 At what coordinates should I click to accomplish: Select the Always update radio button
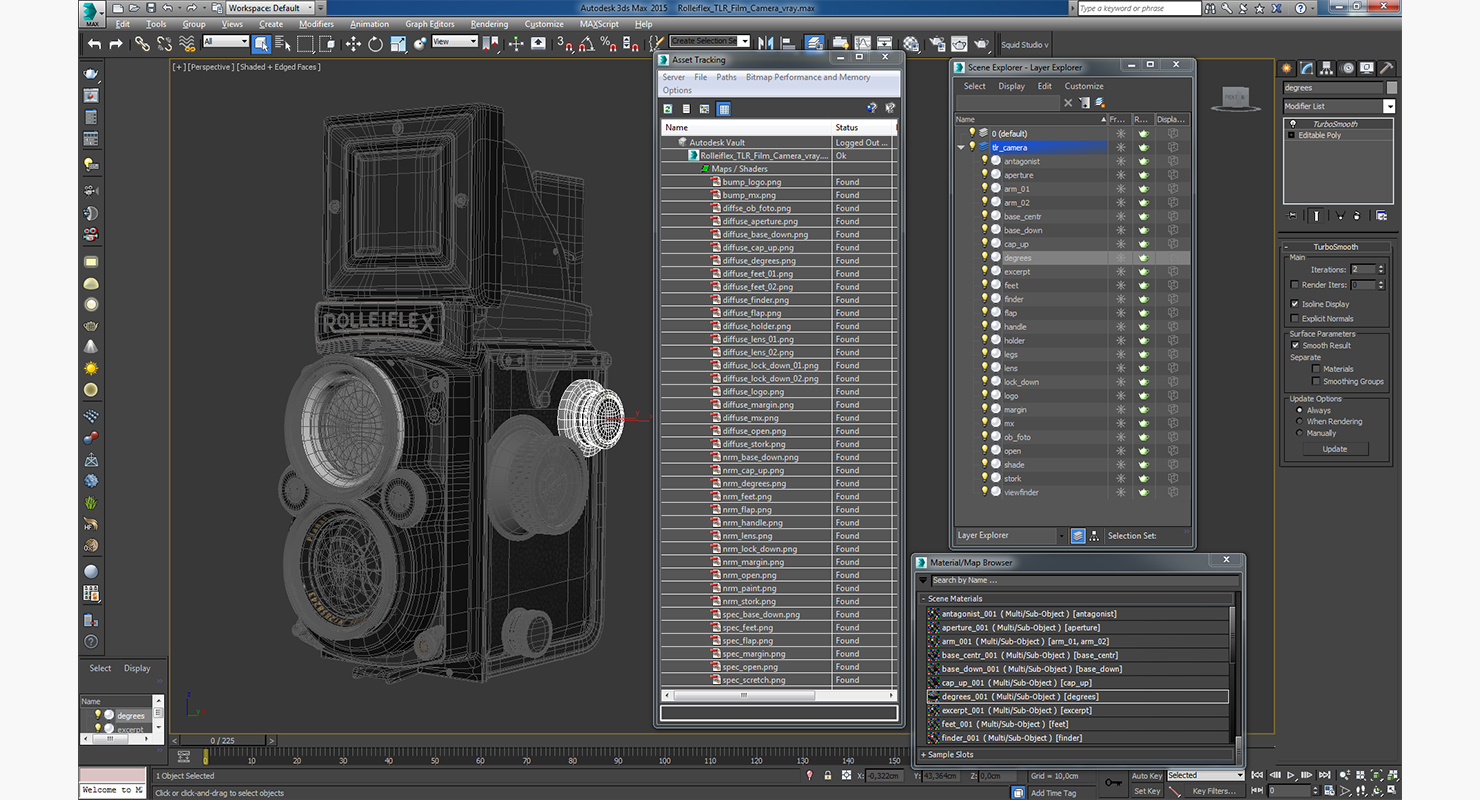(1300, 410)
